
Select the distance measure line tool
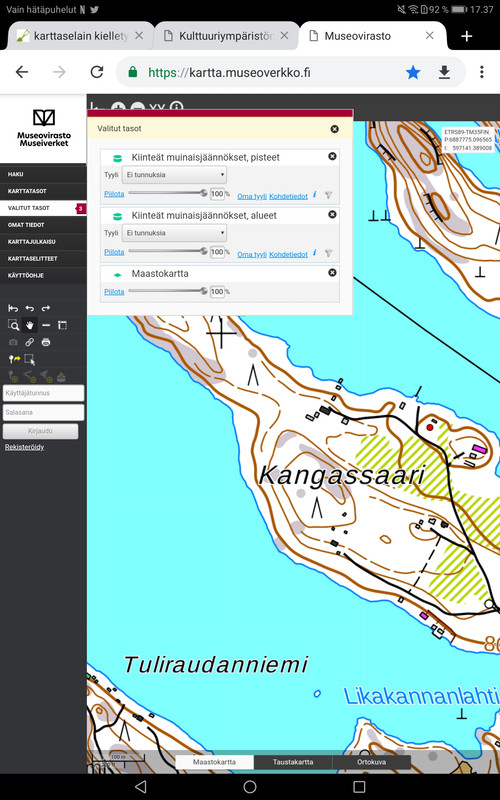[46, 325]
